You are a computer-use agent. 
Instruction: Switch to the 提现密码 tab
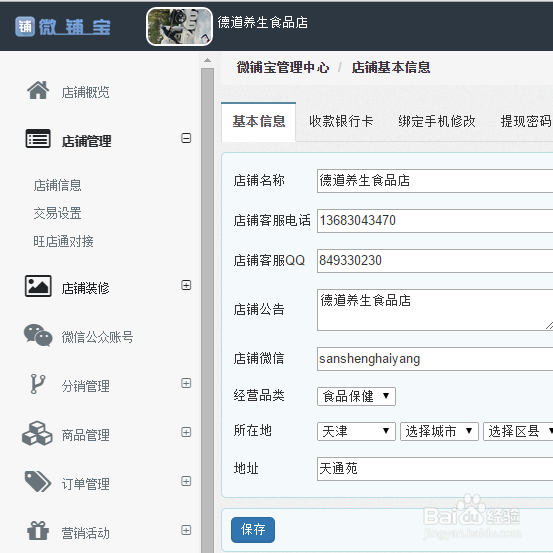click(x=526, y=122)
